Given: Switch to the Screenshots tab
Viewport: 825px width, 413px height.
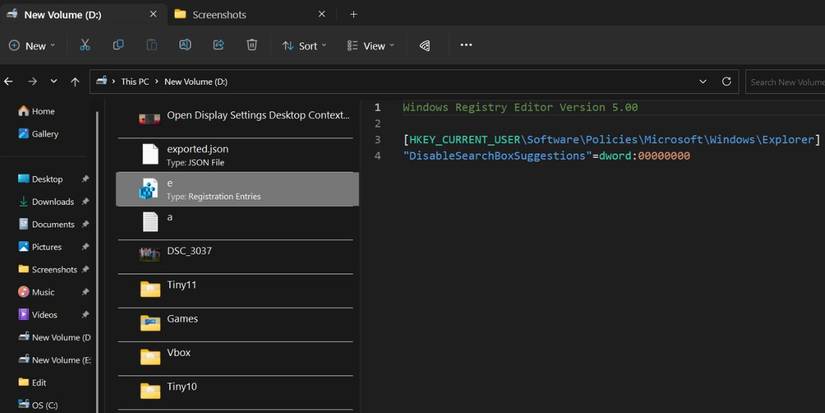Looking at the screenshot, I should click(220, 14).
